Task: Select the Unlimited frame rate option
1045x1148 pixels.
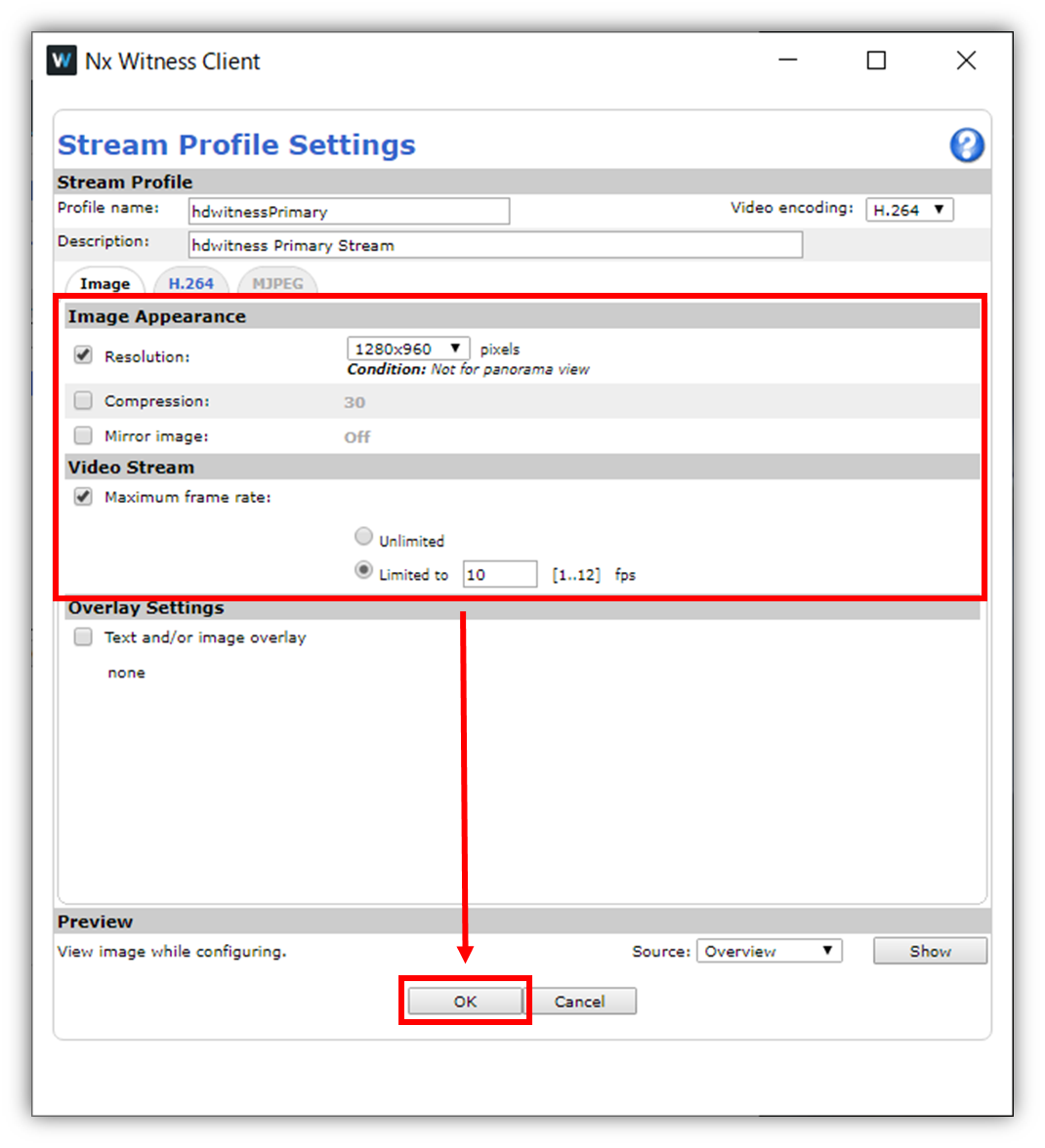Action: tap(363, 537)
